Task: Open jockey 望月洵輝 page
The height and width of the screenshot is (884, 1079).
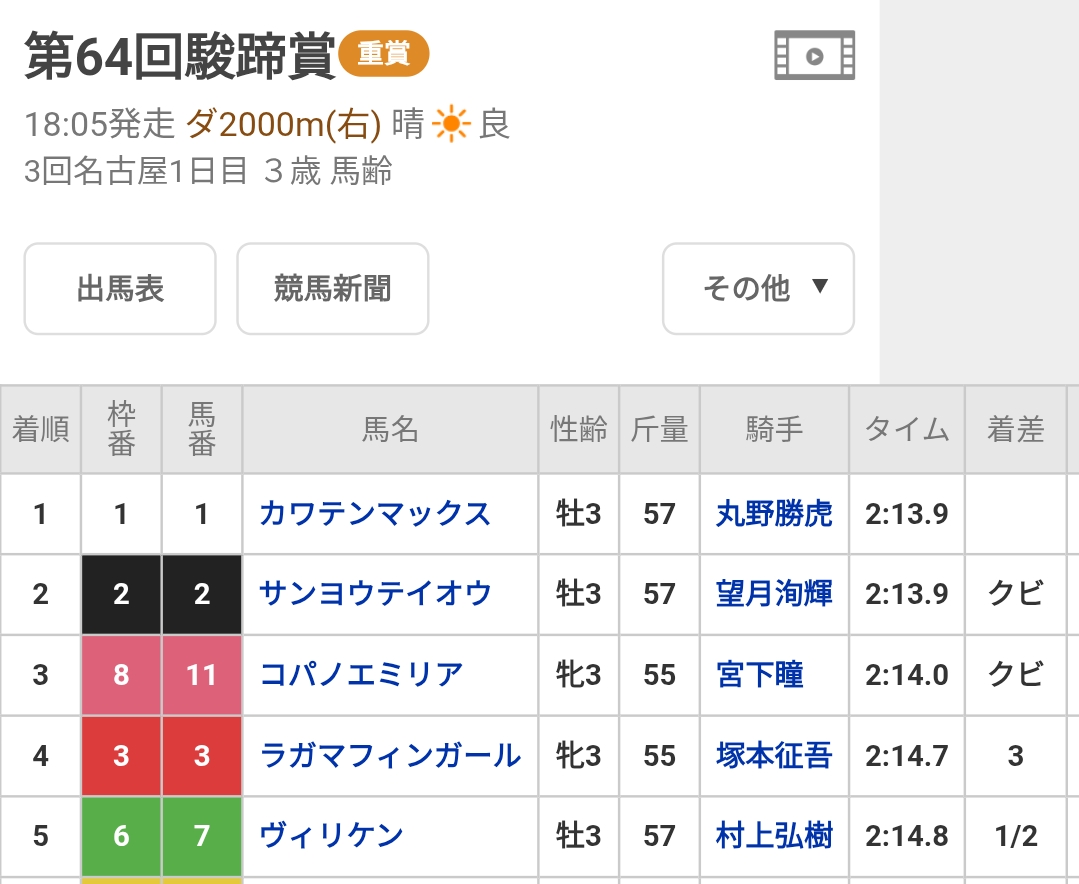Action: pyautogui.click(x=774, y=594)
